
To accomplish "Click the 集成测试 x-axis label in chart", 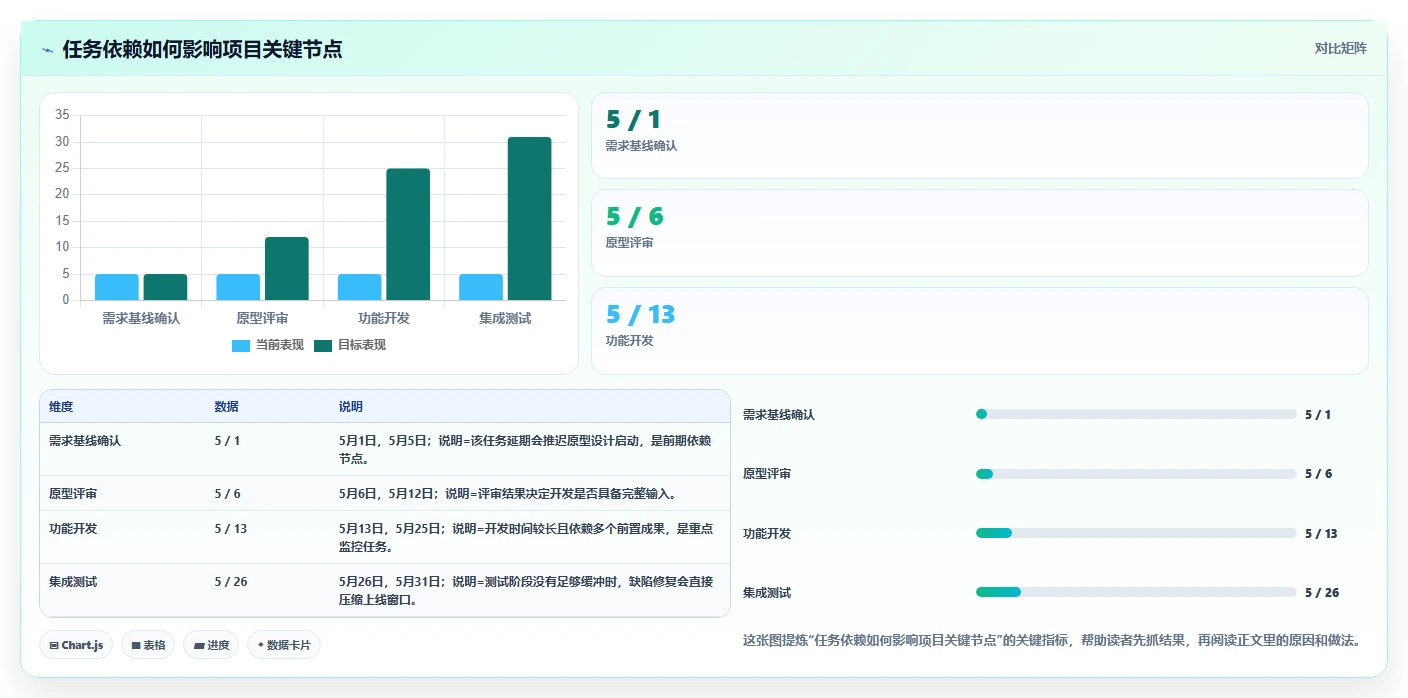I will [x=505, y=318].
